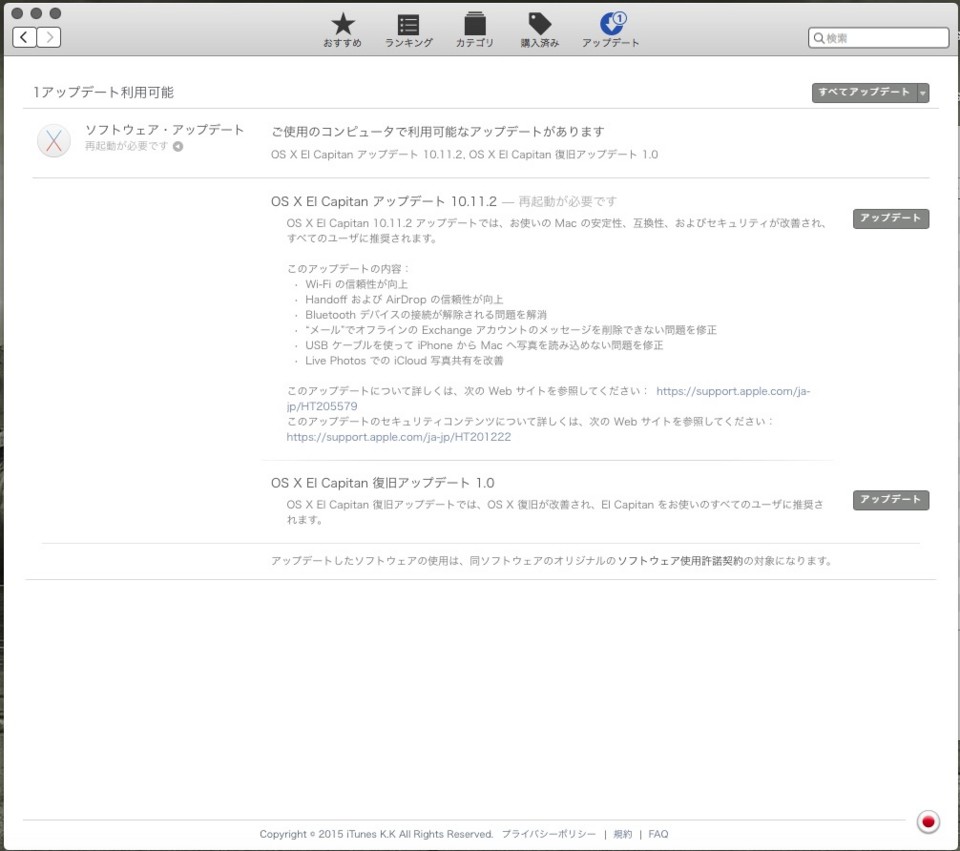Image resolution: width=960 pixels, height=851 pixels.
Task: Click ご使用のコンピュータで利用可能なアップデートがあります text
Action: click(438, 132)
